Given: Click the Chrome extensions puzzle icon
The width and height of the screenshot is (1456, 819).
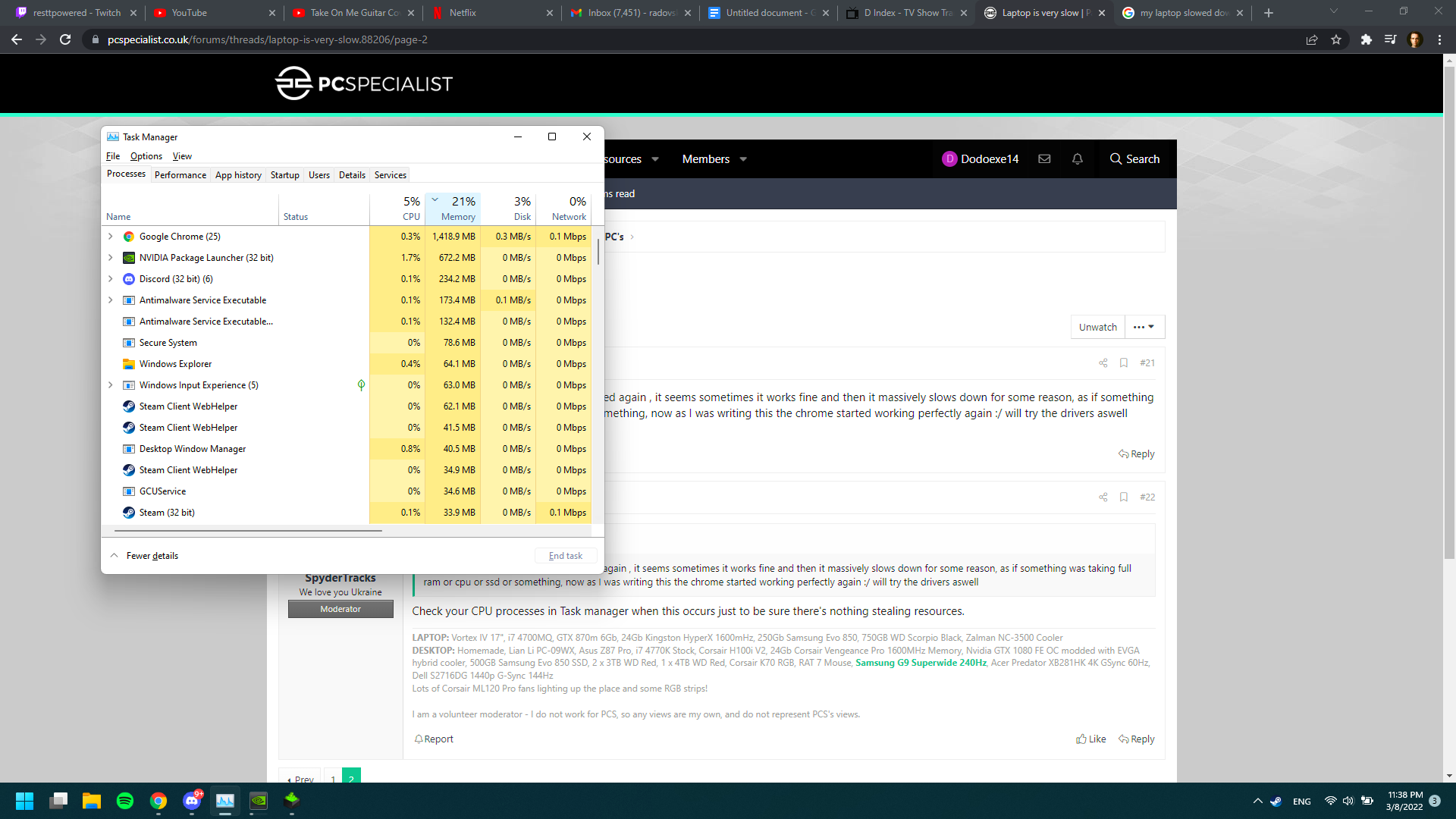Looking at the screenshot, I should (1366, 39).
